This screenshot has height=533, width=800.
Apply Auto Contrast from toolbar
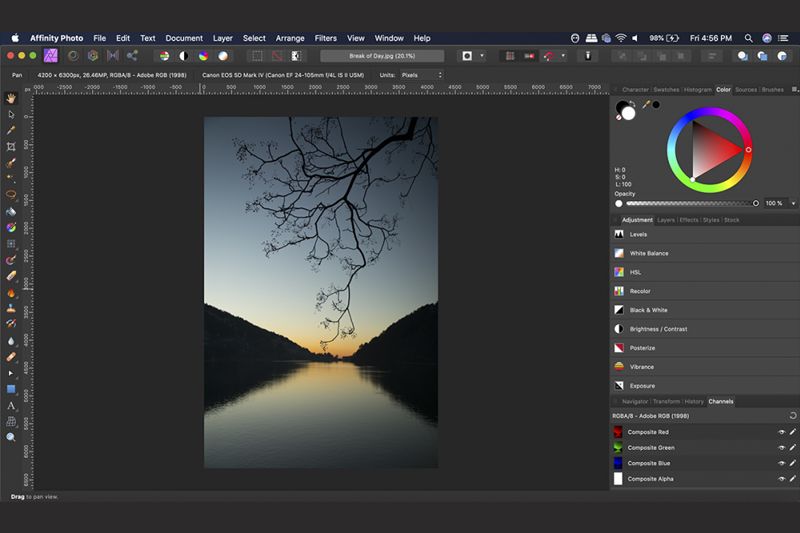(x=184, y=56)
